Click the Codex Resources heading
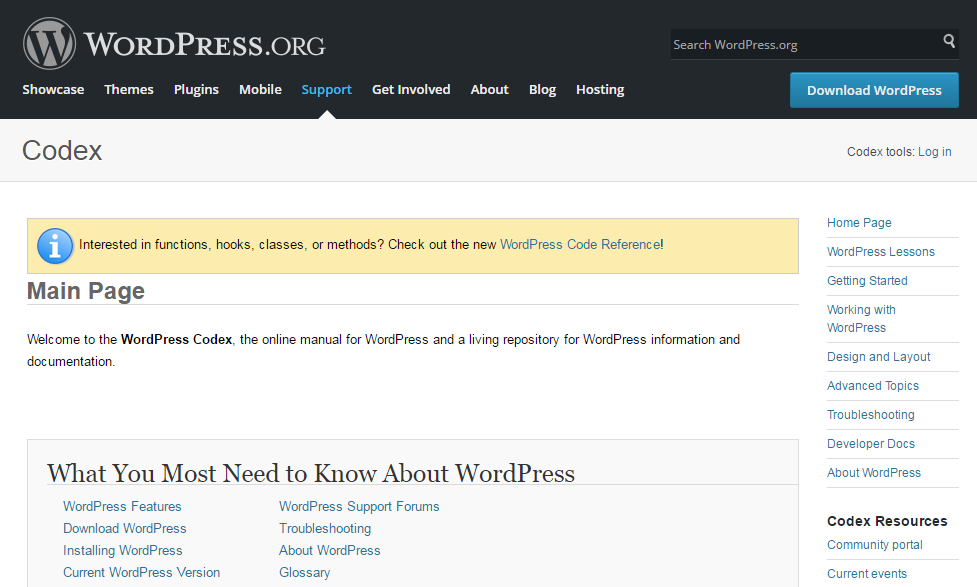 click(x=887, y=521)
